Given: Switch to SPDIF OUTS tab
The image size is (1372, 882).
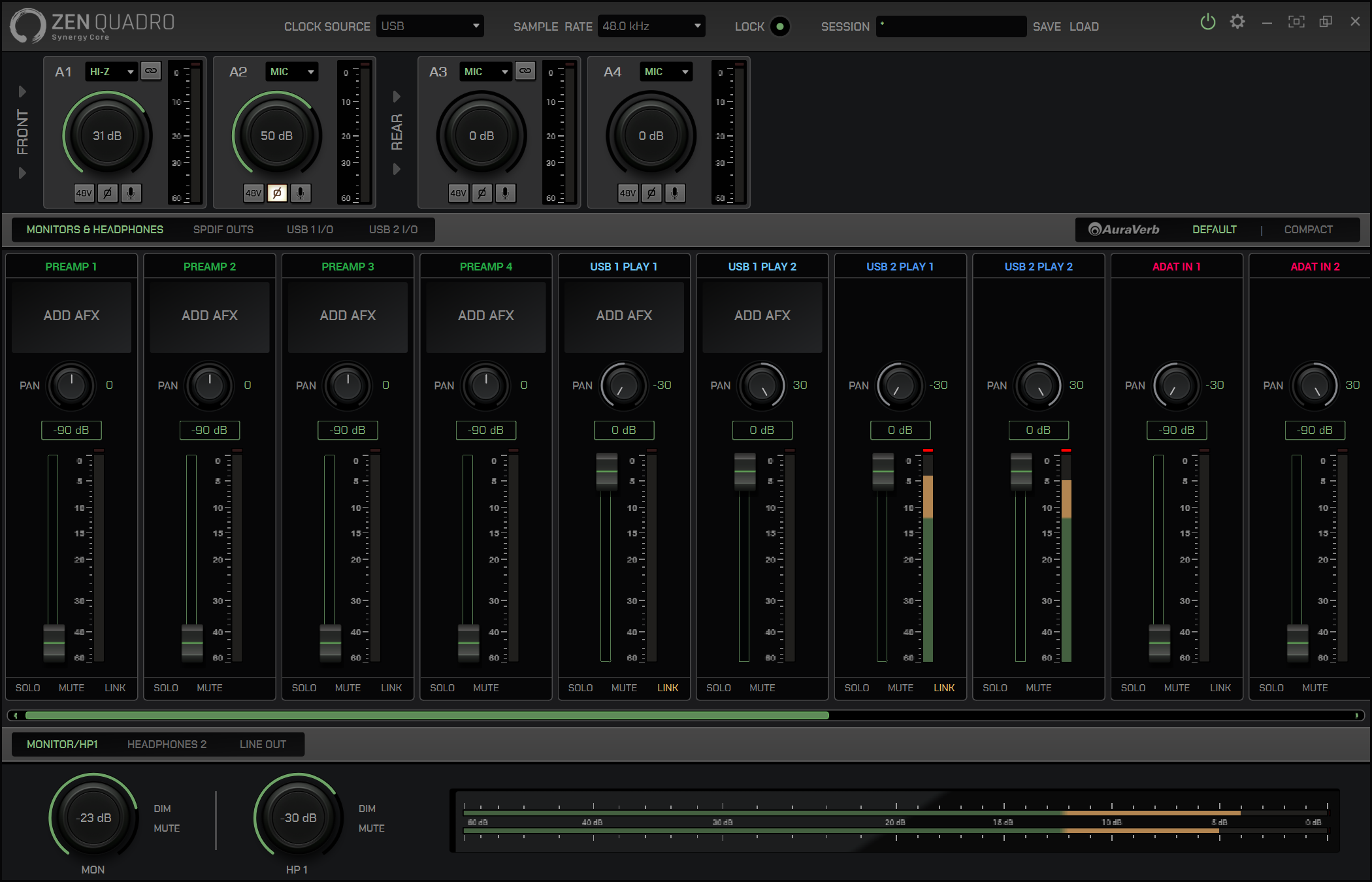Looking at the screenshot, I should point(223,229).
